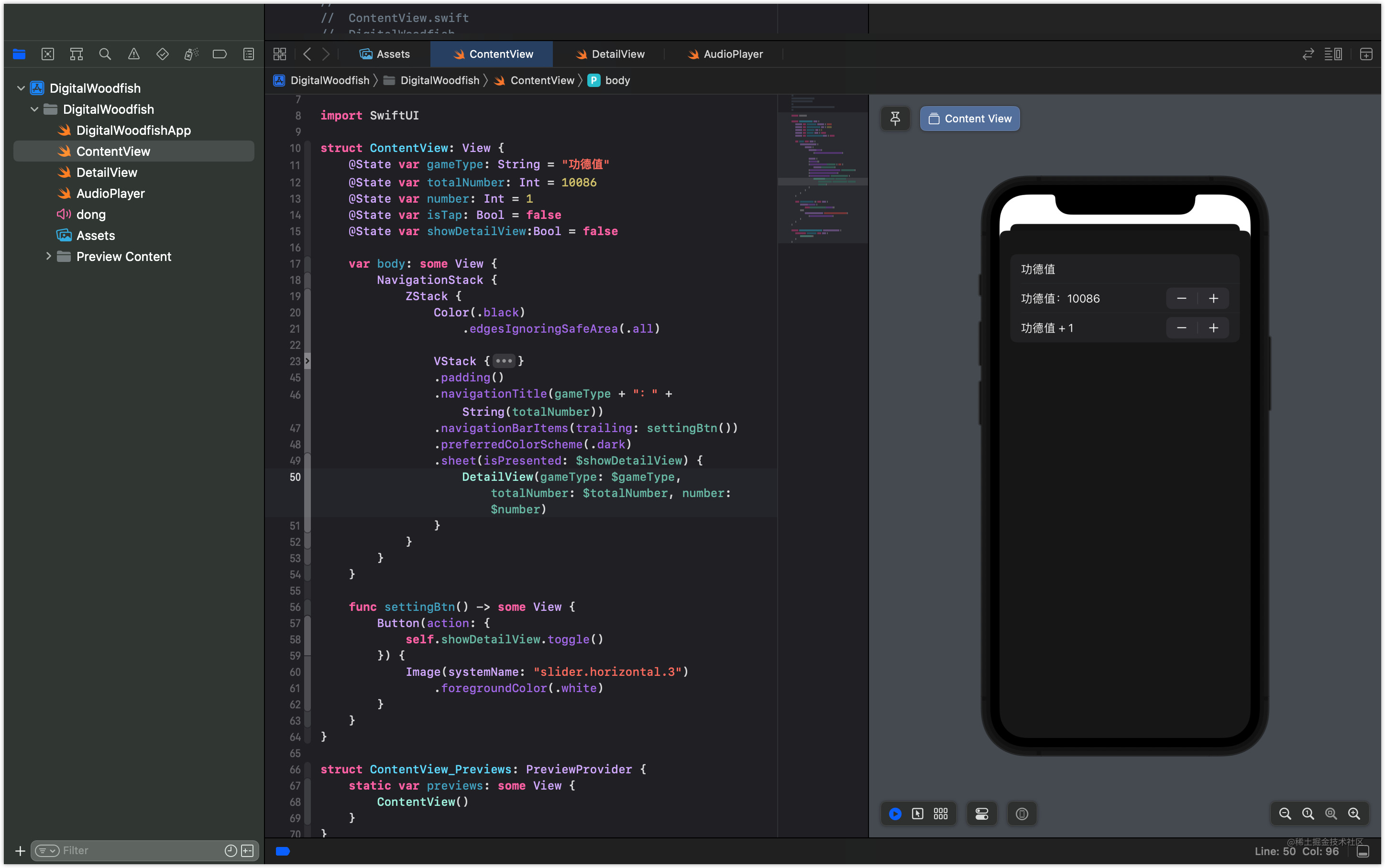Expand the Preview Content folder

coord(48,256)
